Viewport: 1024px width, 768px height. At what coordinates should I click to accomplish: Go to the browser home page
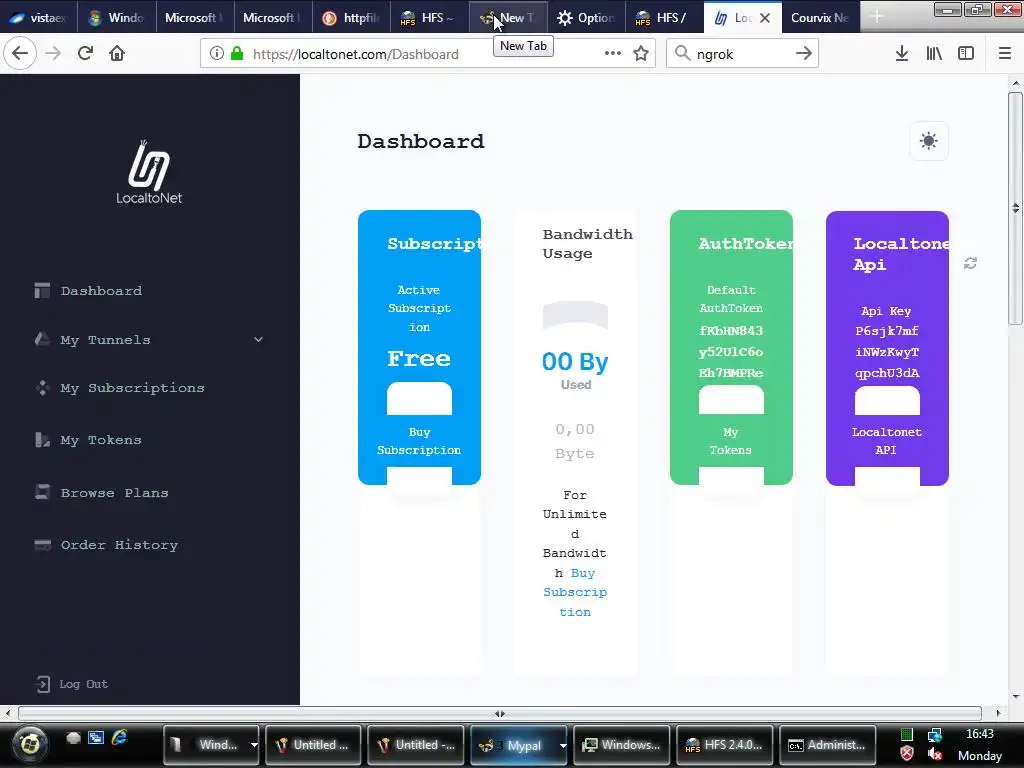tap(117, 54)
